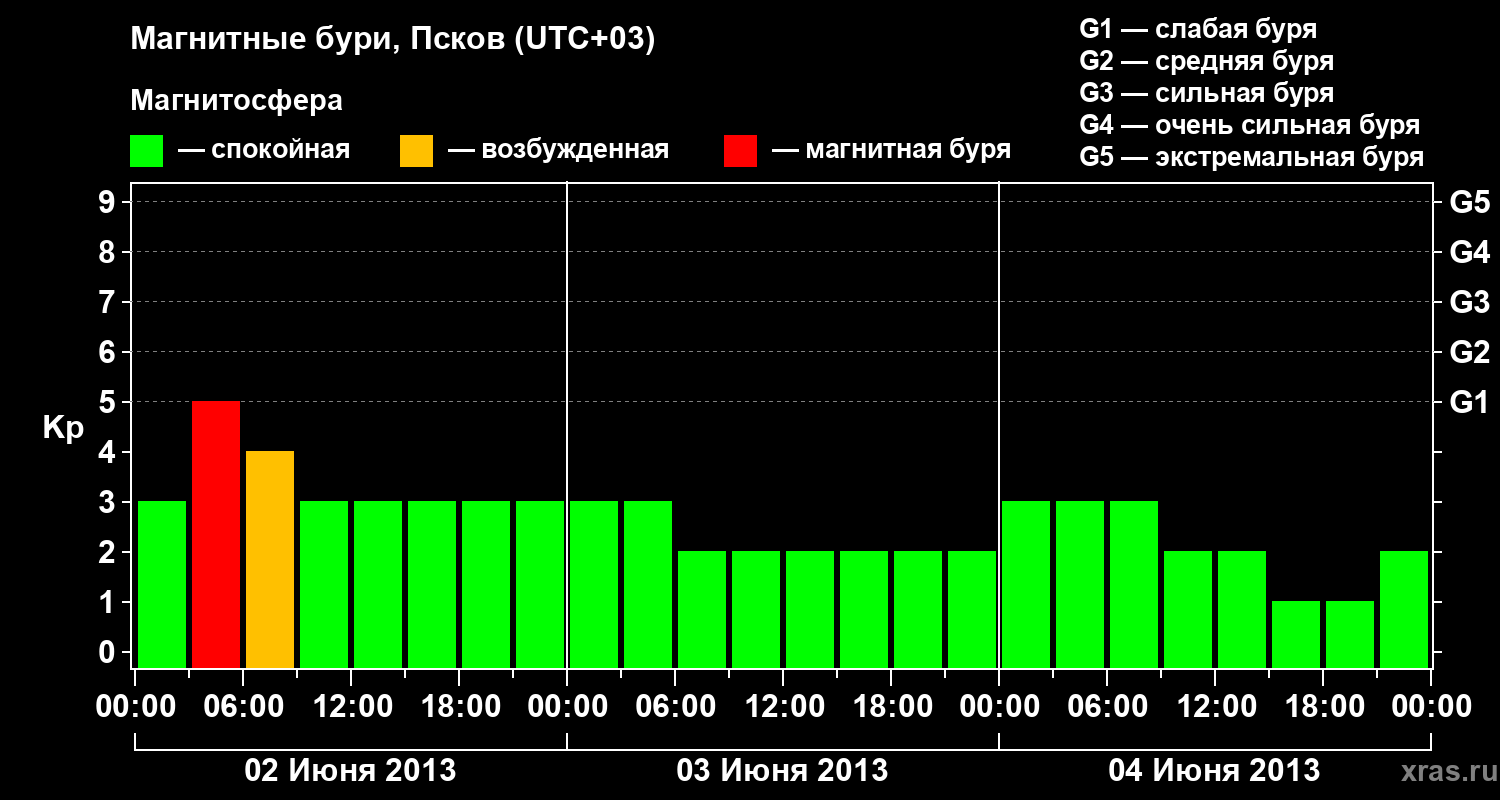Click the 5 value on Kp axis
Screen dimensions: 1500x800
tap(109, 402)
